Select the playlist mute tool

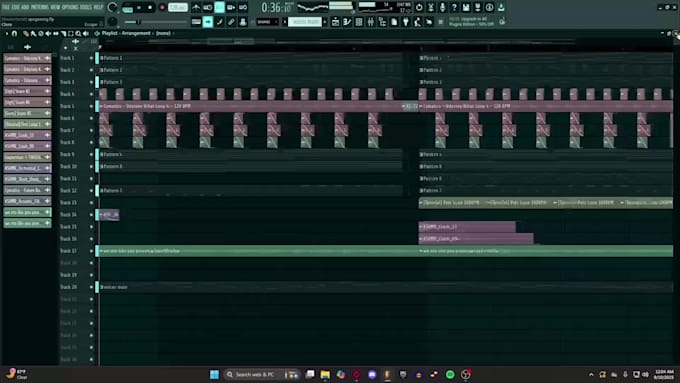pos(48,33)
